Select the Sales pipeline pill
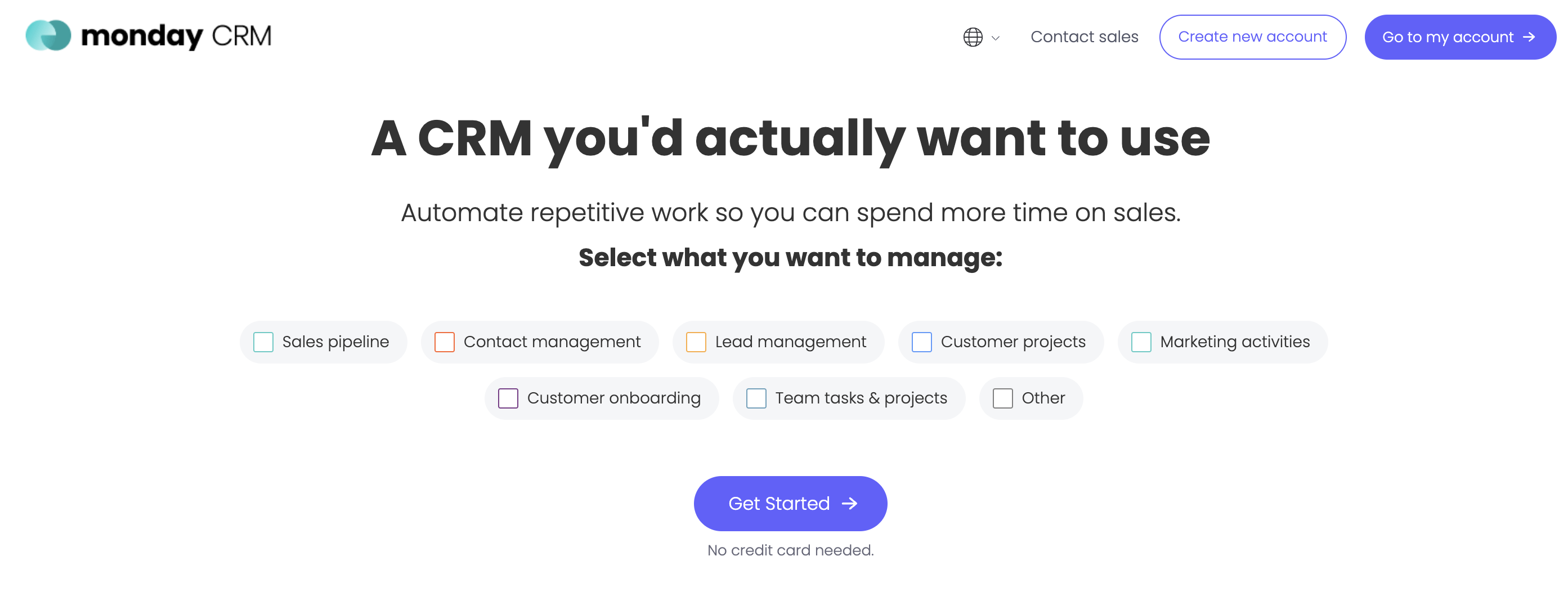1568x592 pixels. click(323, 342)
